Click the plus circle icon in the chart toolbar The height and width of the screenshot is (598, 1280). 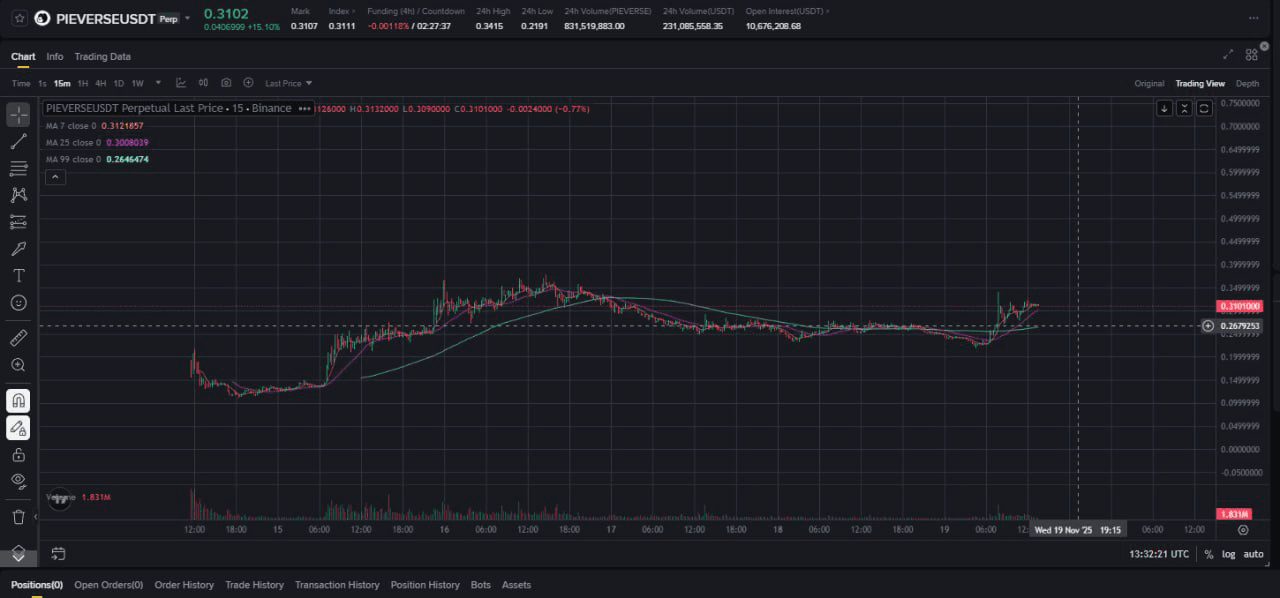point(248,83)
